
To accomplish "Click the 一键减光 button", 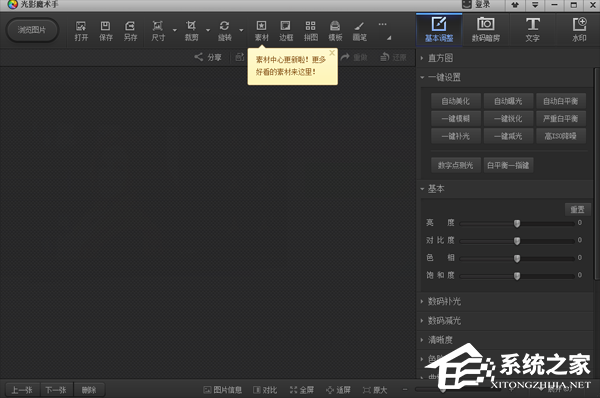I will click(508, 136).
